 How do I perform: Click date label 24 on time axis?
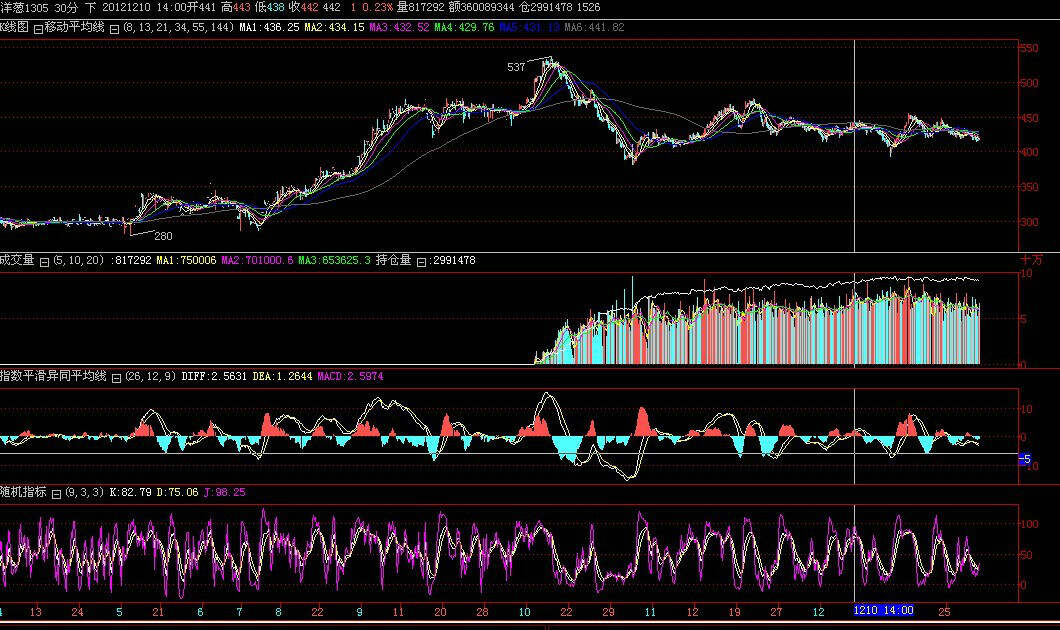tap(78, 612)
